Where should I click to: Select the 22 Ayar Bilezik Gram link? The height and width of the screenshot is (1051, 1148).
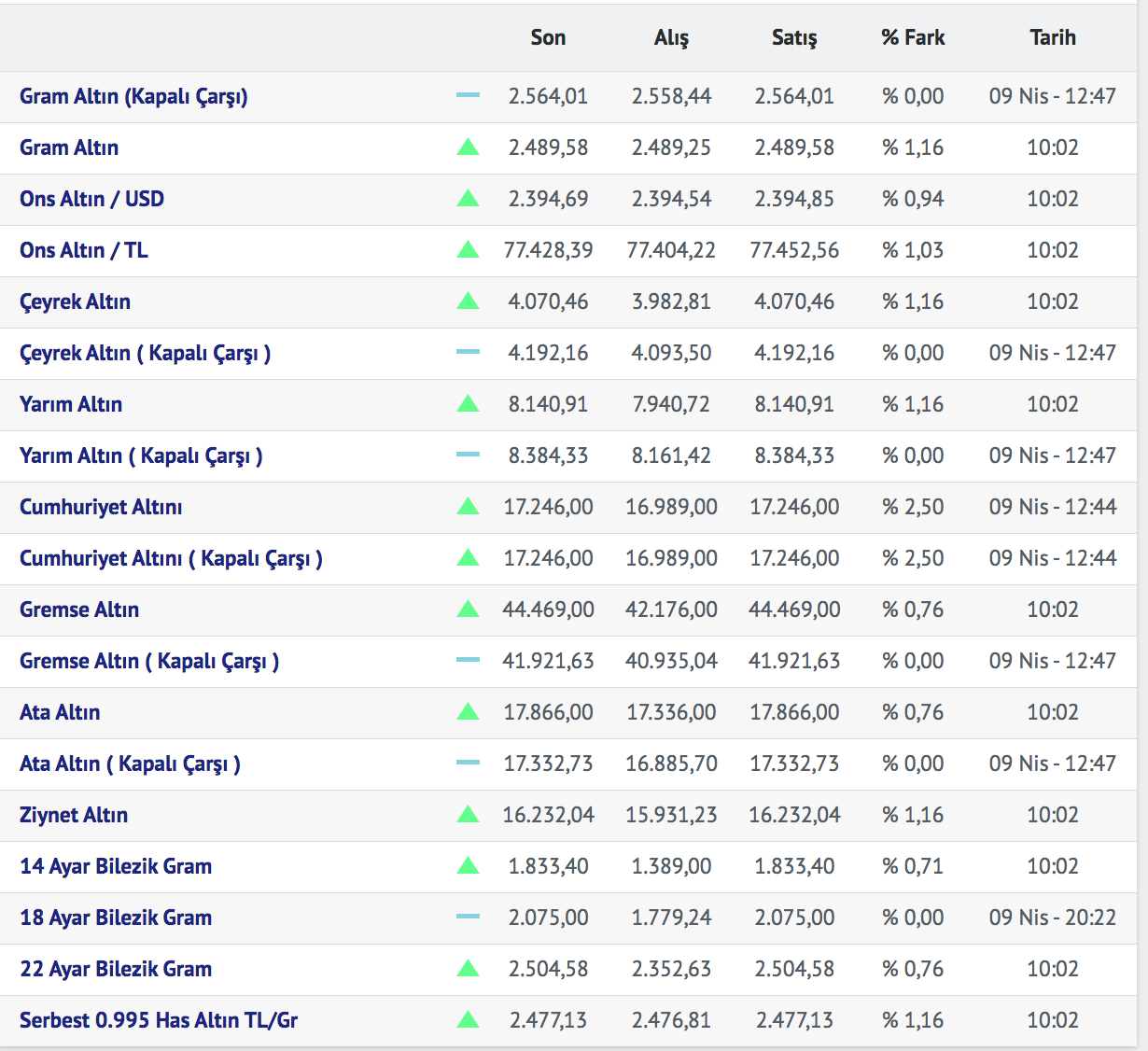(116, 969)
